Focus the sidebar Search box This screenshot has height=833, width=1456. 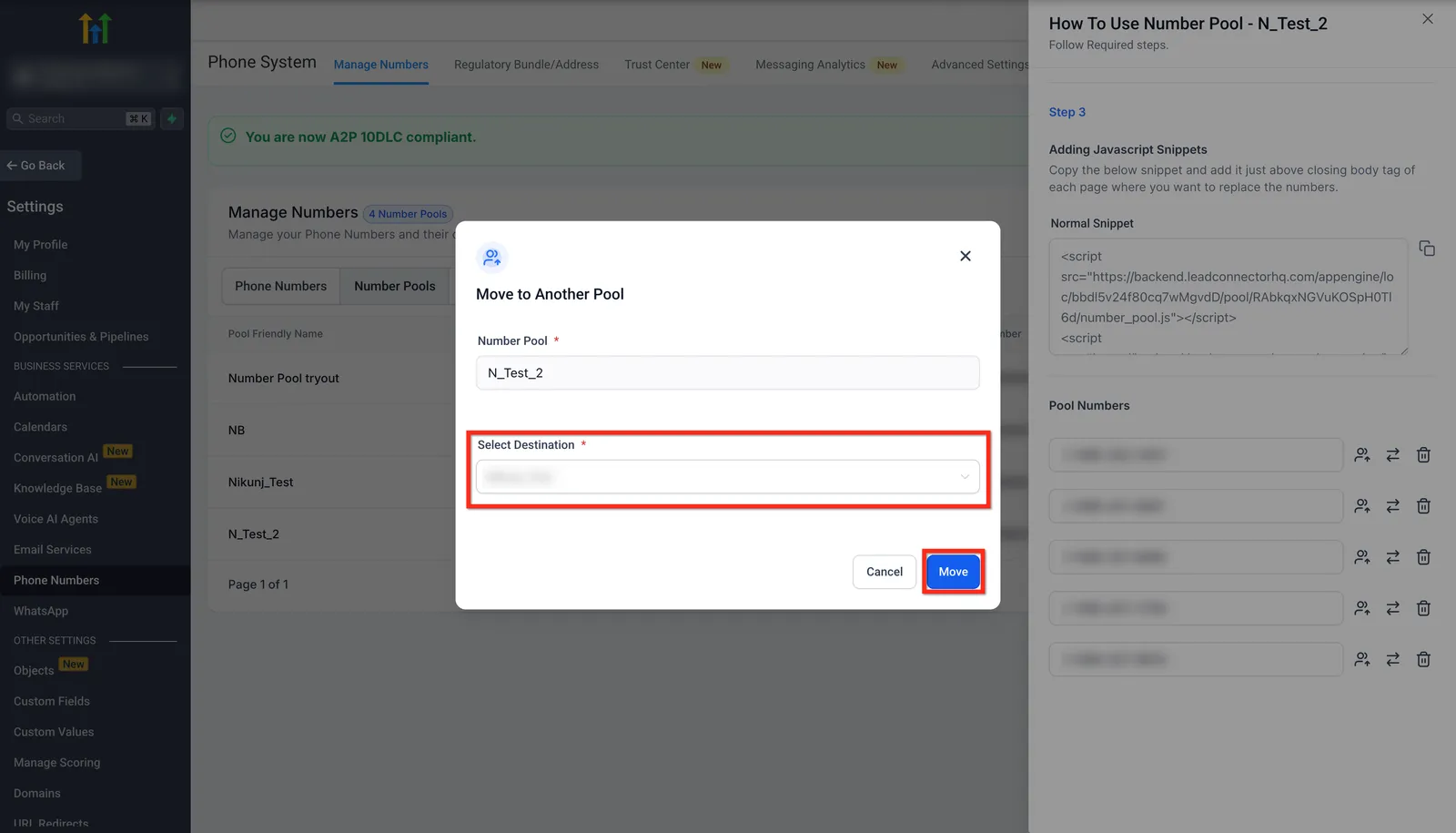pos(81,118)
